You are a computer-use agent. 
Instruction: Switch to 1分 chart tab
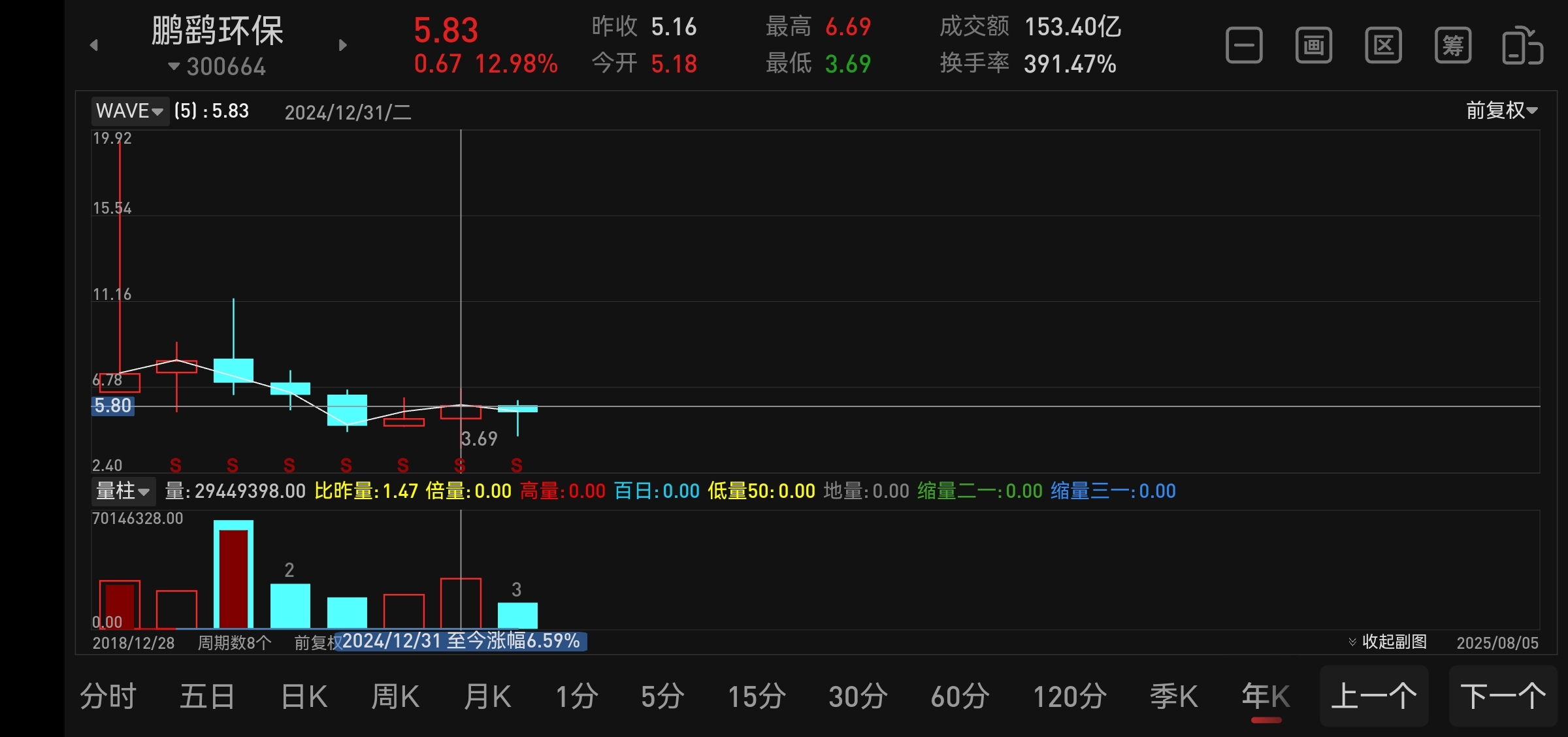577,696
